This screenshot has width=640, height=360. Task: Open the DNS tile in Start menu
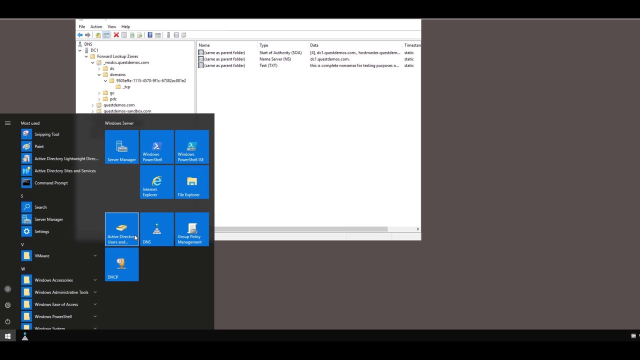pyautogui.click(x=157, y=229)
